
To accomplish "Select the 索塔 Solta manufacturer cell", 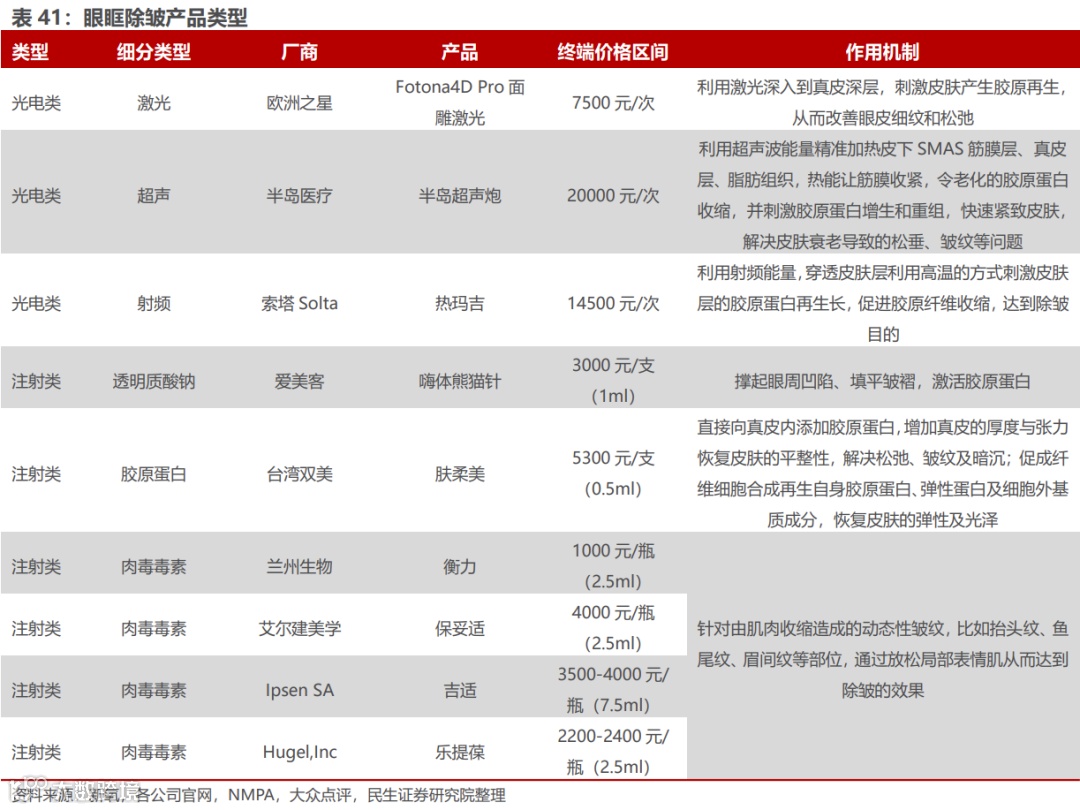I will point(300,303).
